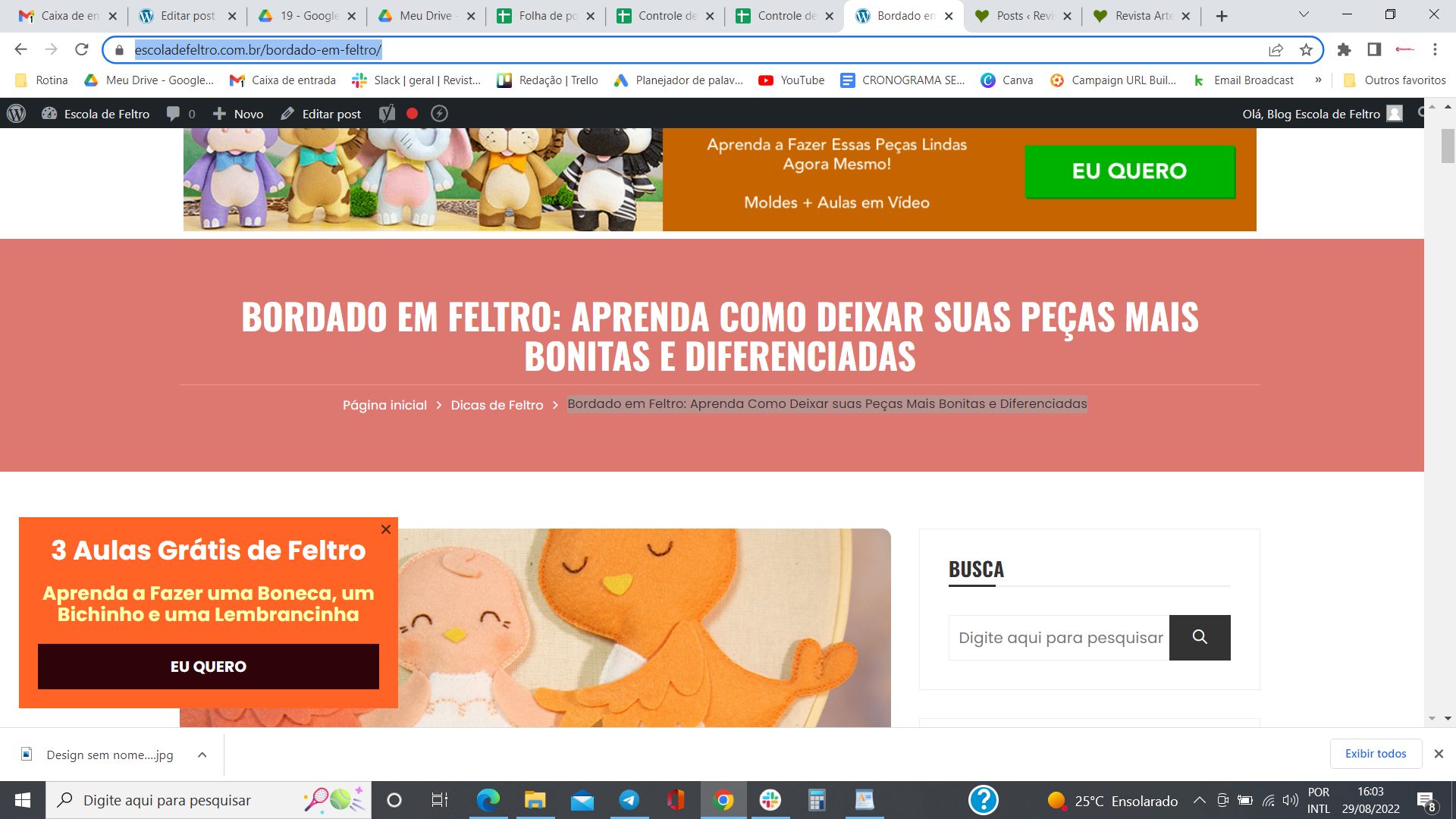The image size is (1456, 819).
Task: Open comments bubble in admin bar
Action: click(180, 114)
